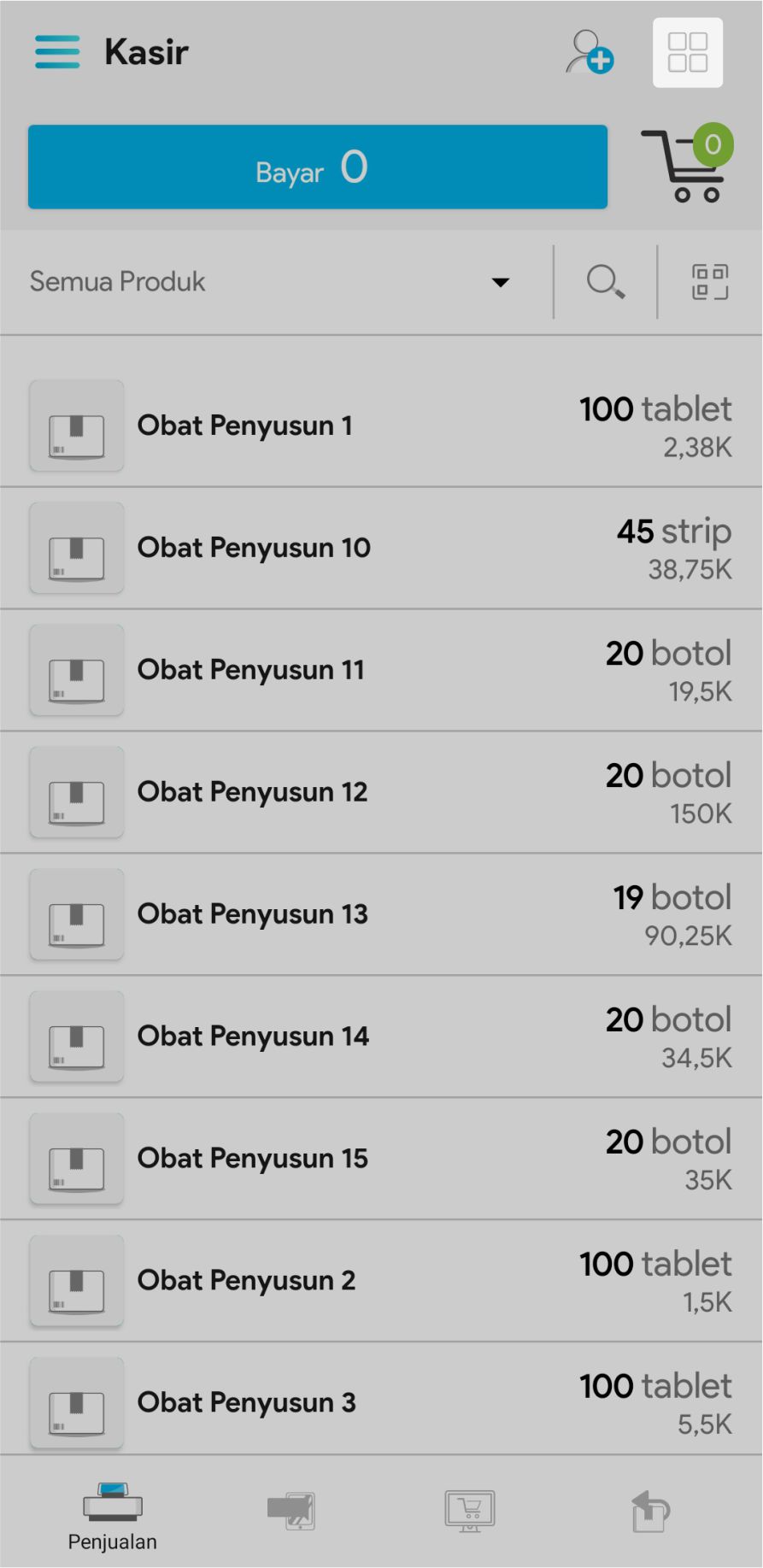Open the online order monitor tab
The height and width of the screenshot is (1568, 763).
tap(469, 1511)
